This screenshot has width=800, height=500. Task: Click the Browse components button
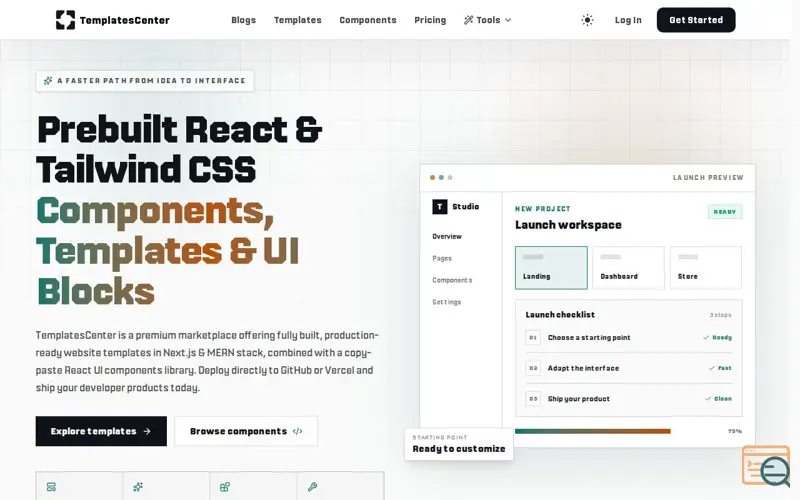click(246, 431)
